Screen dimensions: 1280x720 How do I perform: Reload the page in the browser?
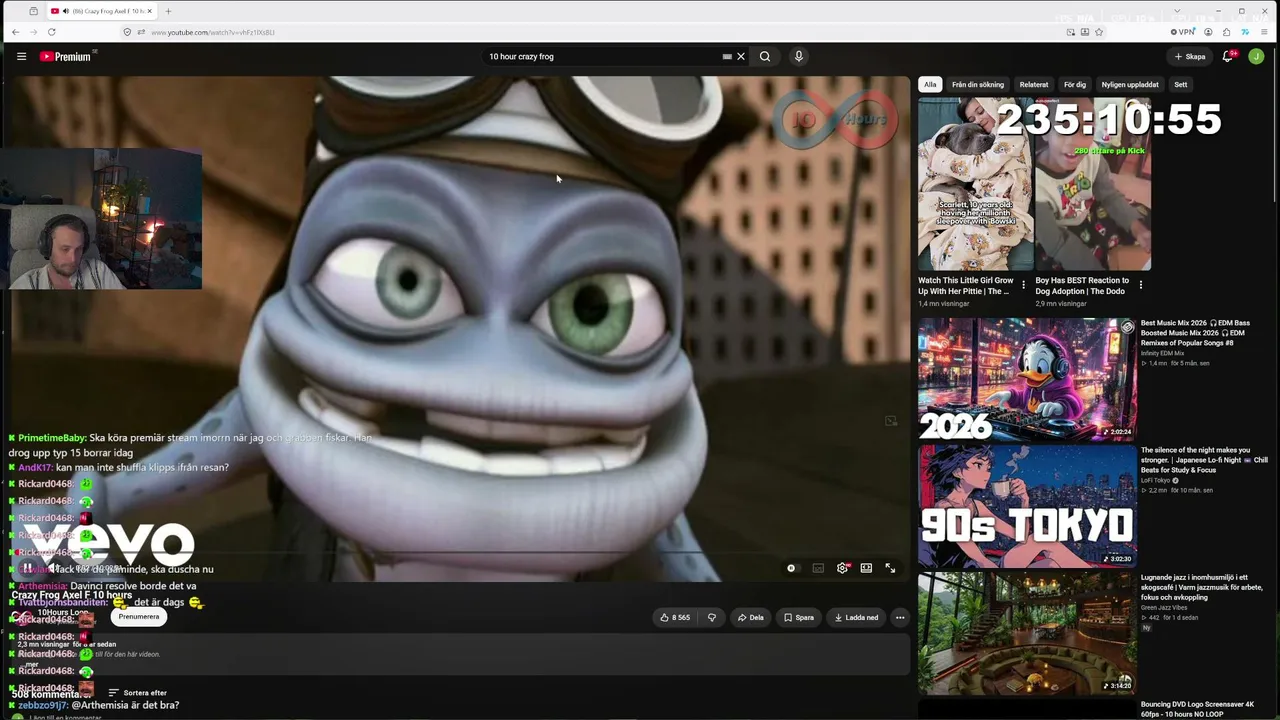coord(51,32)
